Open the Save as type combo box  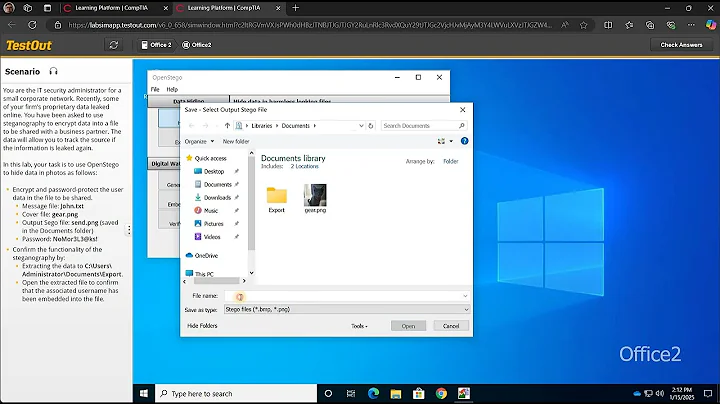pos(347,309)
